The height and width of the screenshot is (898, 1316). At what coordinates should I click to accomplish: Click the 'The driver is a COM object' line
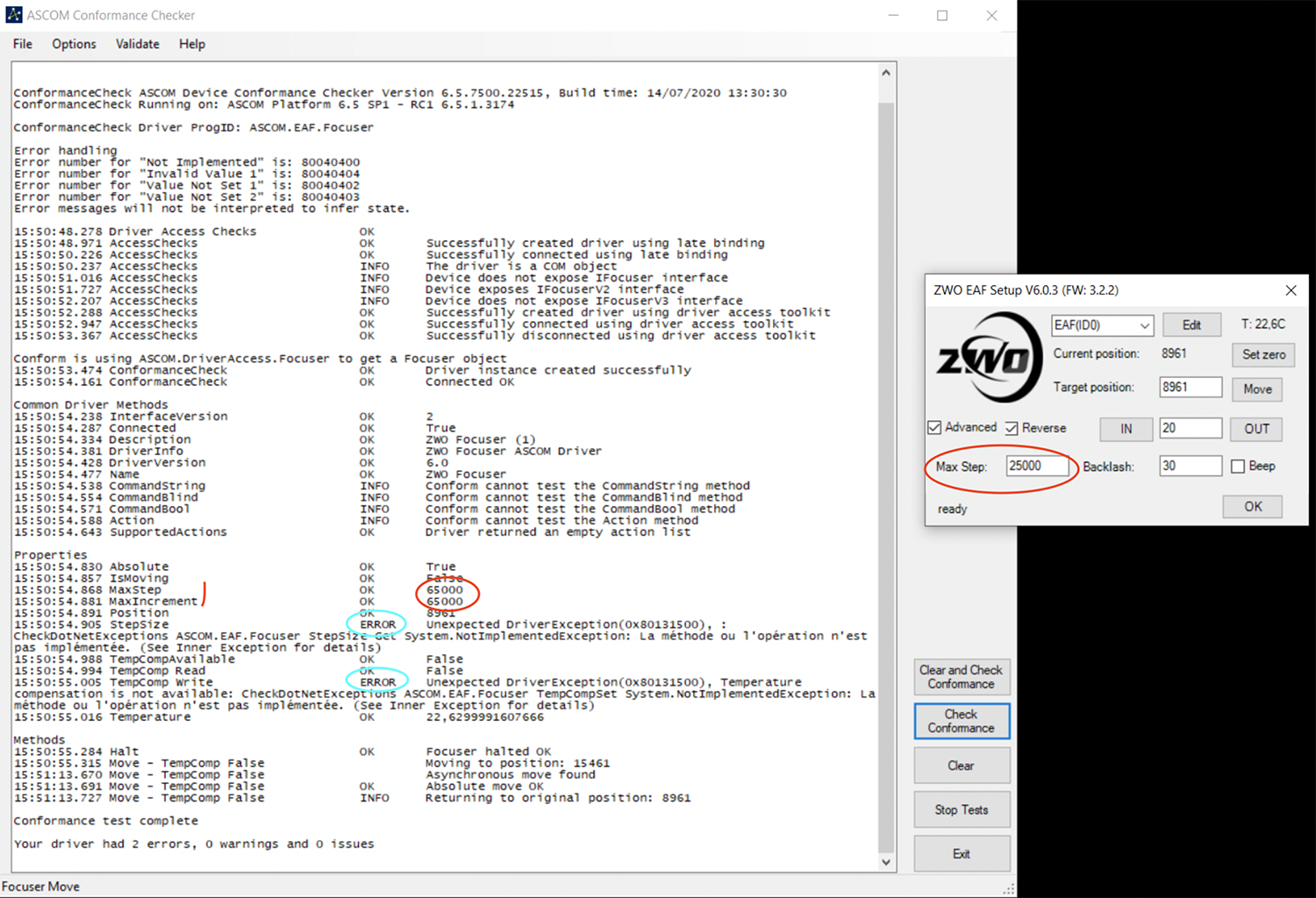tap(521, 267)
